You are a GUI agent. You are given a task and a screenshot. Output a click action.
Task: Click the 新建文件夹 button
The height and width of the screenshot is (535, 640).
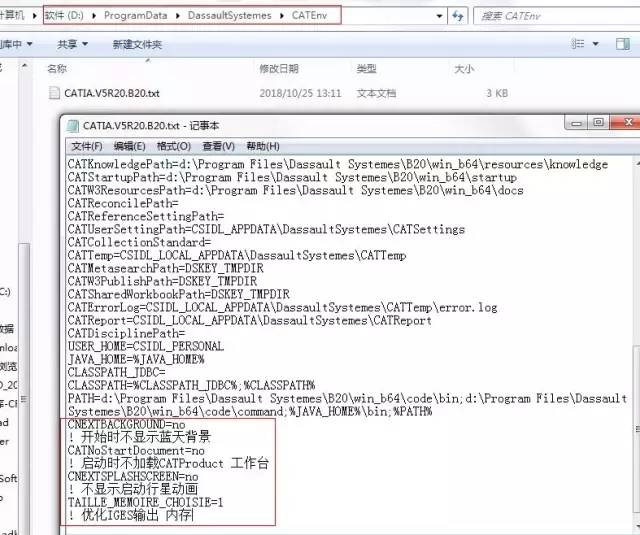tap(137, 44)
